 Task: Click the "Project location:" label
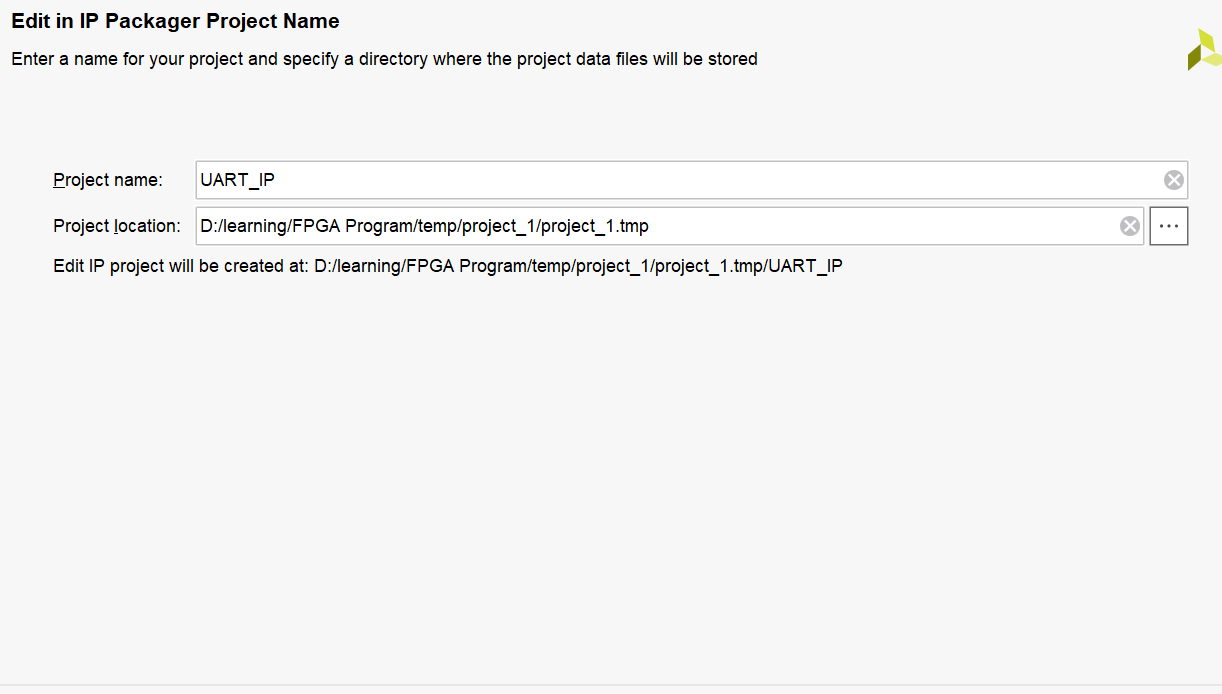click(116, 226)
